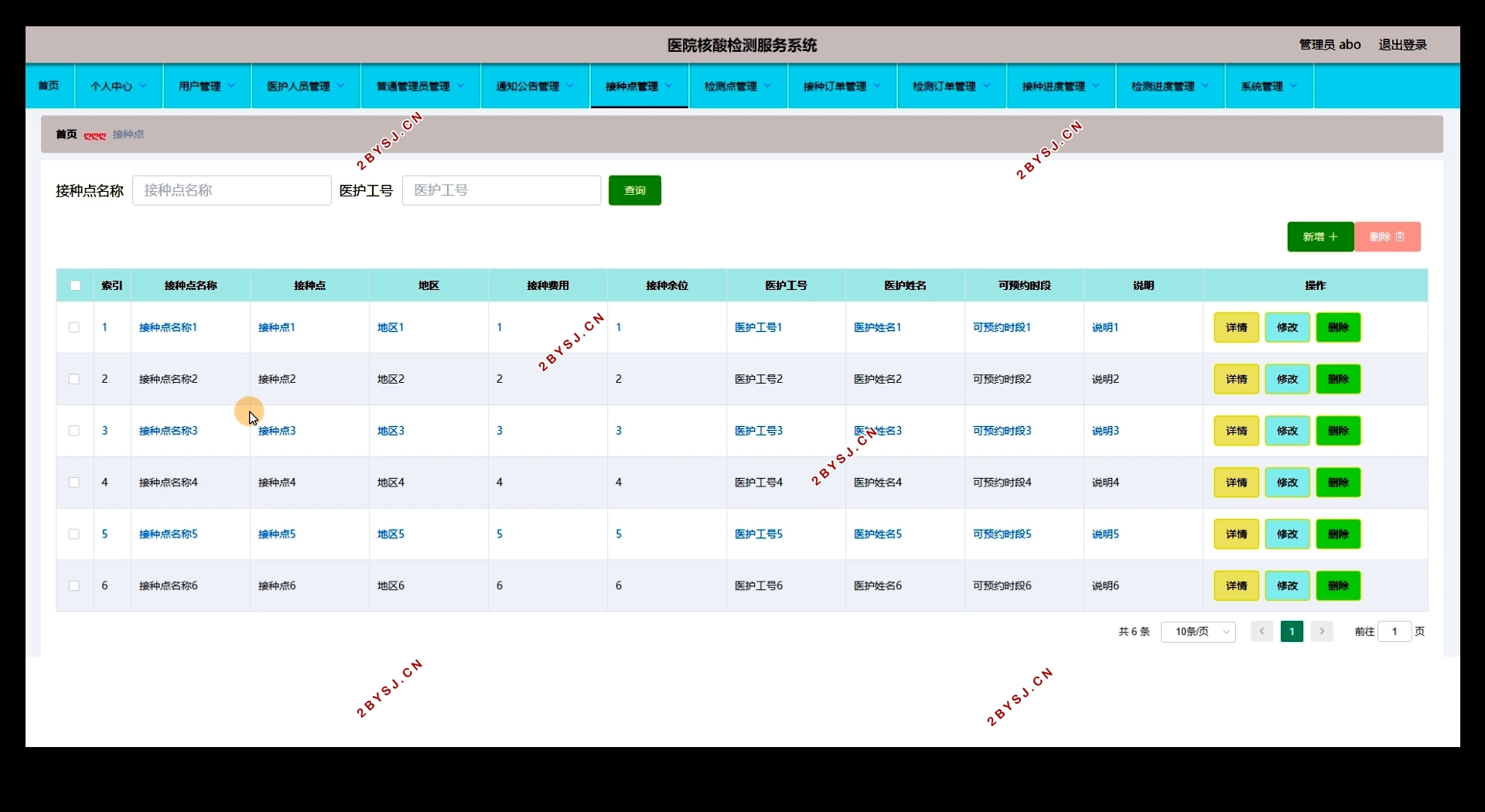View 详情 for 接种点名称4

1236,483
